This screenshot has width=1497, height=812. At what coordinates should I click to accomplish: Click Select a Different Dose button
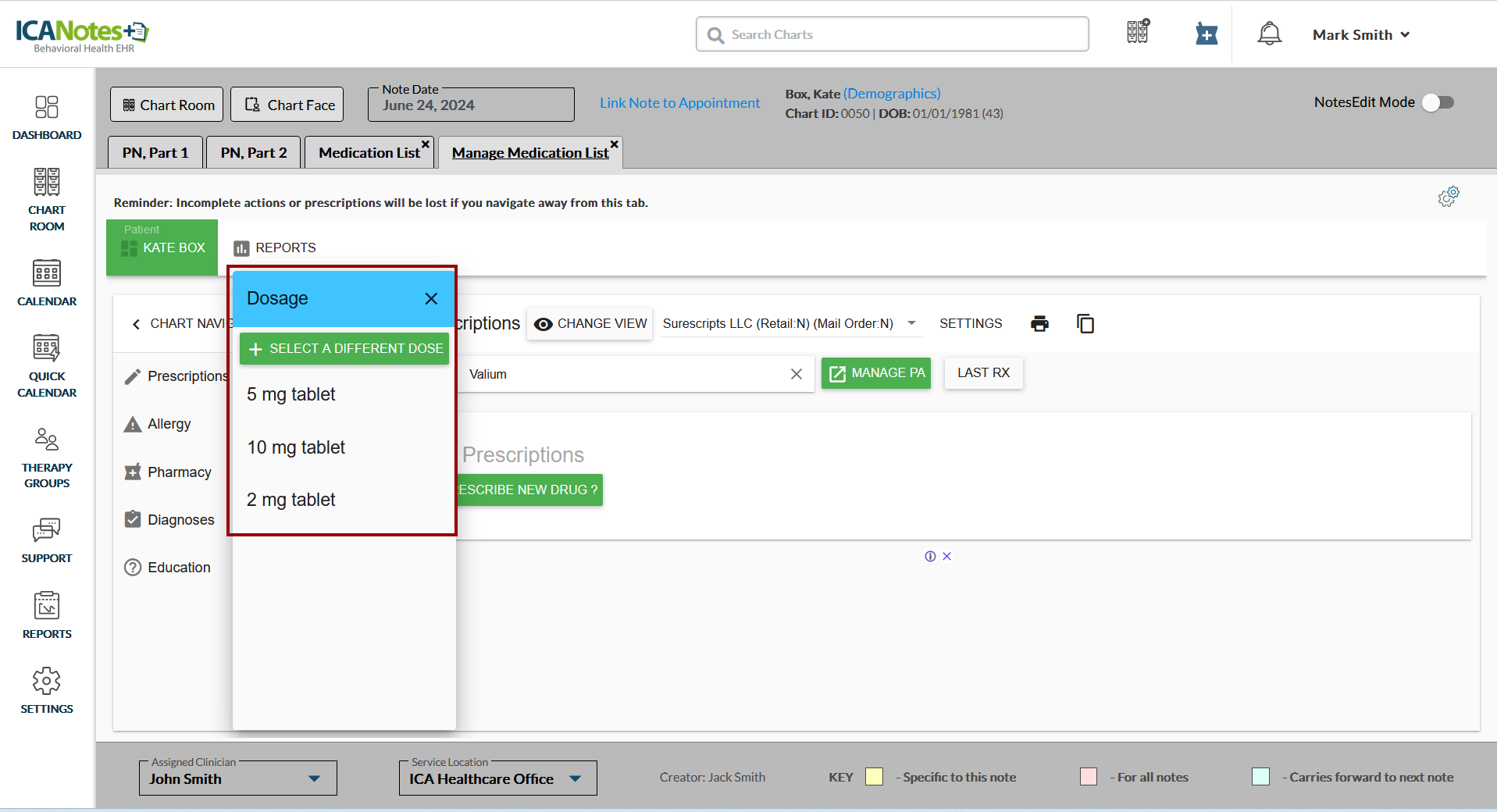click(x=344, y=348)
